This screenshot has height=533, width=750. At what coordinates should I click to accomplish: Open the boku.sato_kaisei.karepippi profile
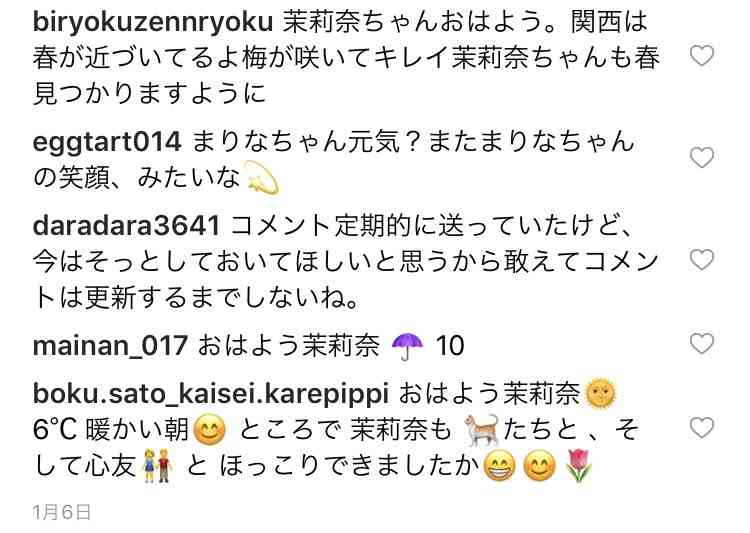210,394
